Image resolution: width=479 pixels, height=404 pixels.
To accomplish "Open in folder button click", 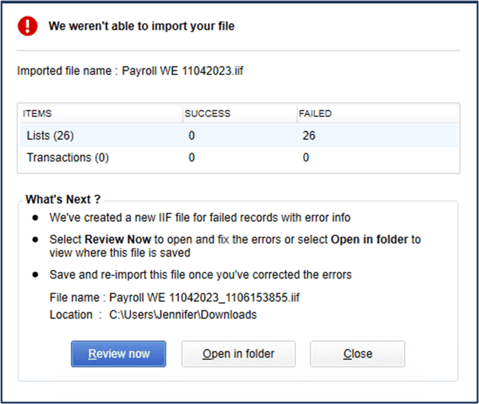I will 238,354.
